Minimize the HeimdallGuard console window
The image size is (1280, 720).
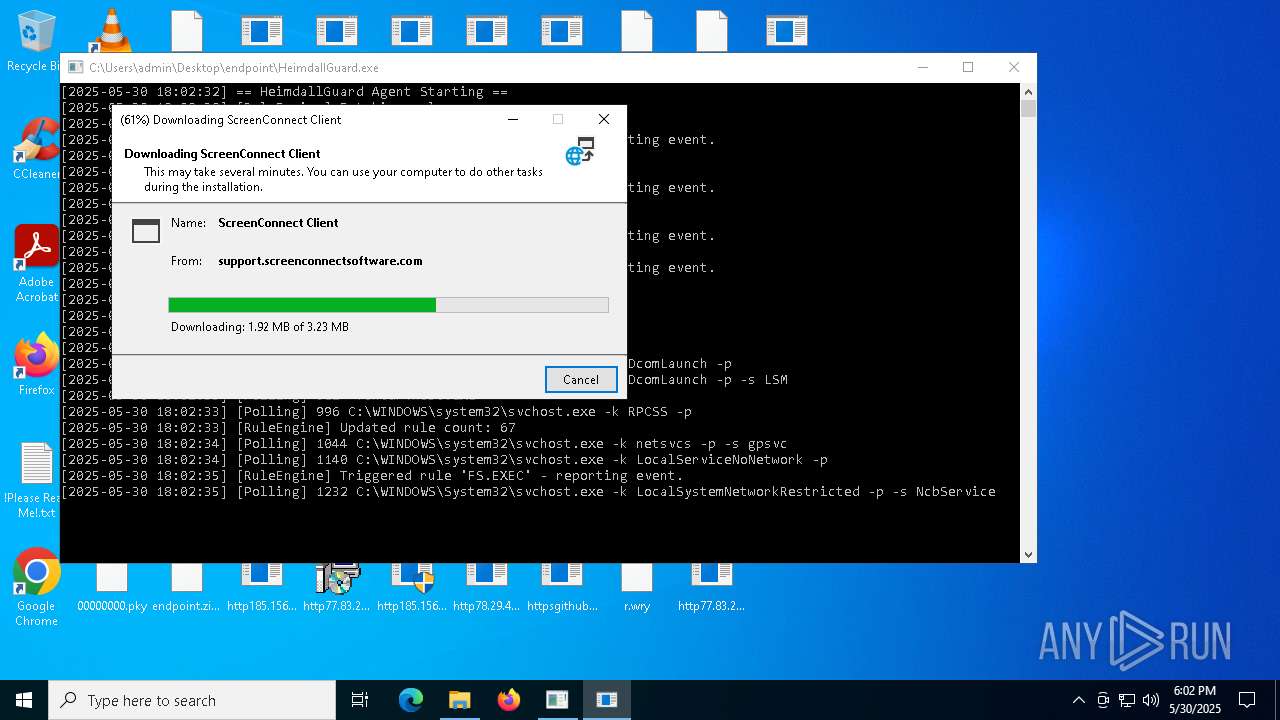[x=922, y=67]
